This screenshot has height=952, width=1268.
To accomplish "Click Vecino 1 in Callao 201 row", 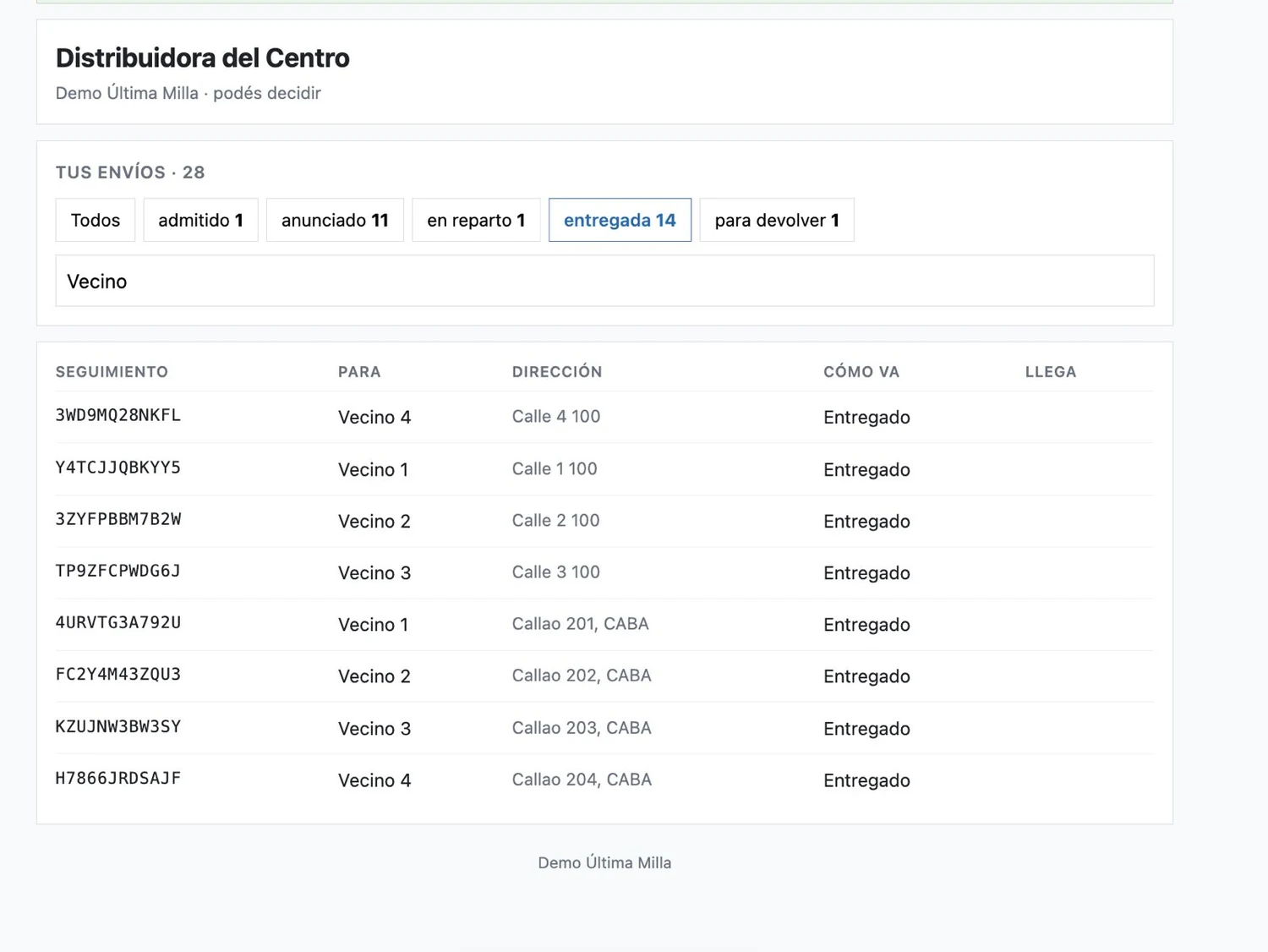I will pos(373,624).
